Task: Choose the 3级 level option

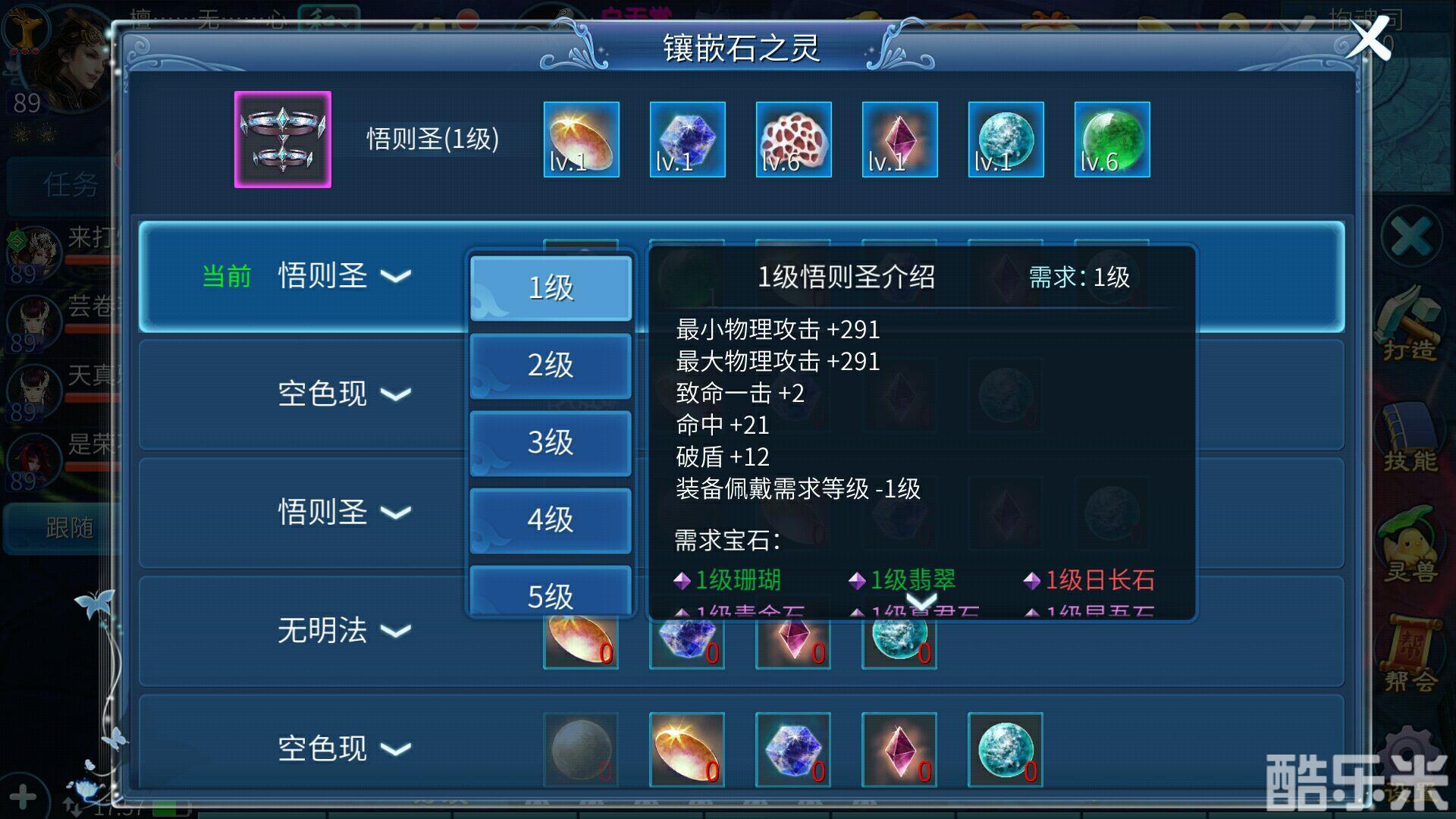Action: [x=551, y=443]
